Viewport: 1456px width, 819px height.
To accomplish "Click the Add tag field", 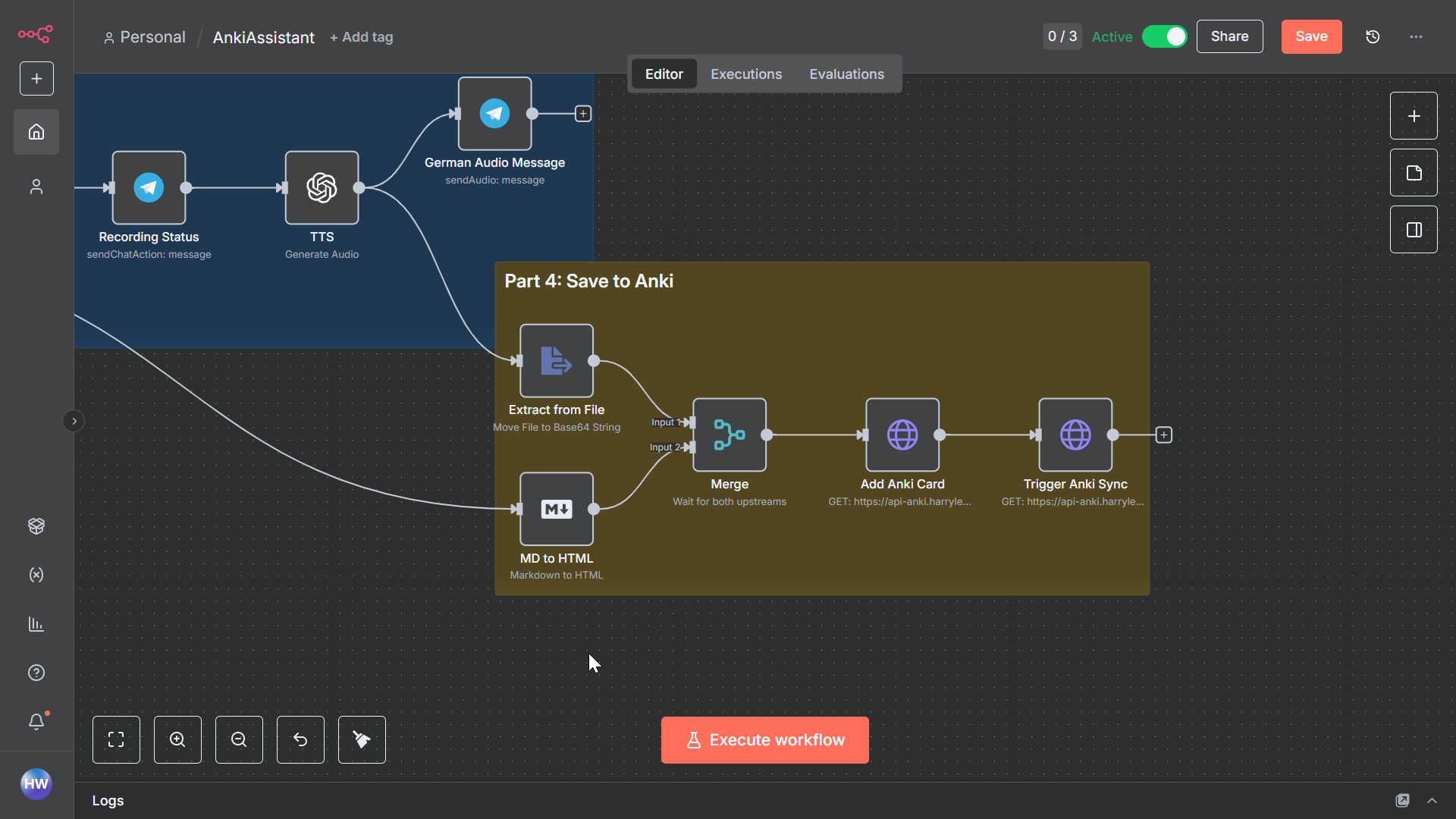I will [x=362, y=37].
